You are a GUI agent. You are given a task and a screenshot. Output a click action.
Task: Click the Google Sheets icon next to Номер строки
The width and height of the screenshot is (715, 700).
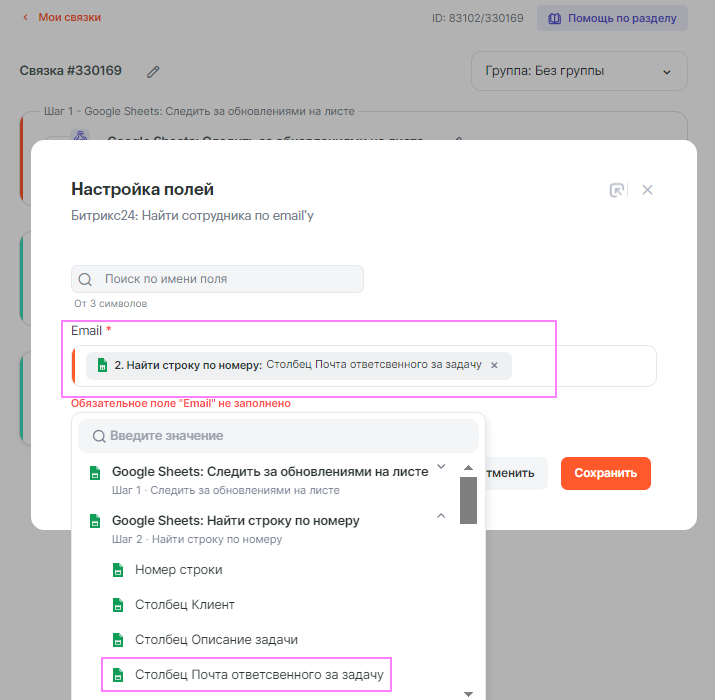(x=118, y=570)
